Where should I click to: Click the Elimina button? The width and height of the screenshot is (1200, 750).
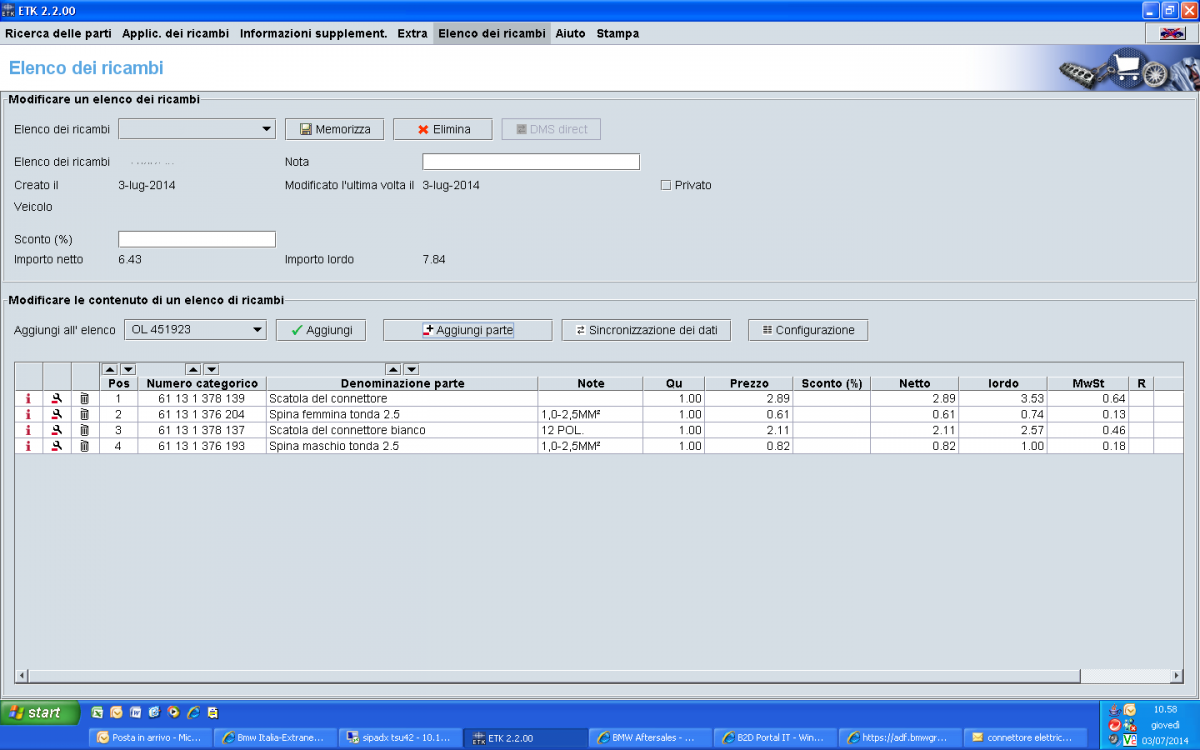pyautogui.click(x=443, y=129)
